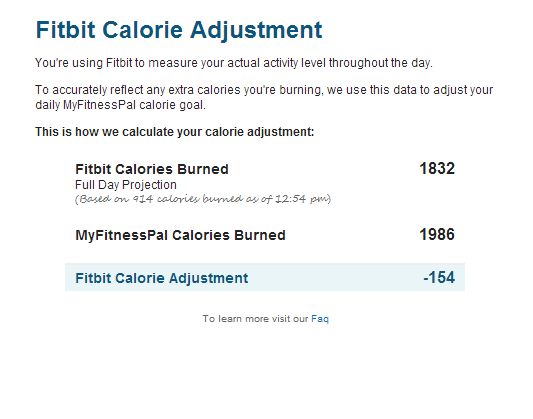Click the light blue adjustment row background

pyautogui.click(x=265, y=277)
